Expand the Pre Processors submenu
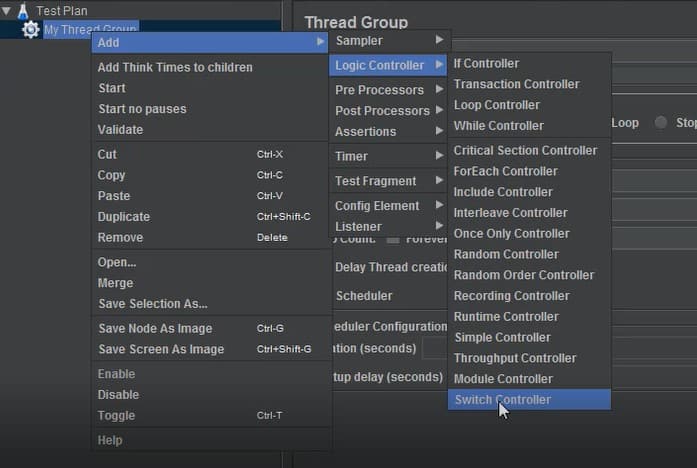697x468 pixels. click(388, 90)
